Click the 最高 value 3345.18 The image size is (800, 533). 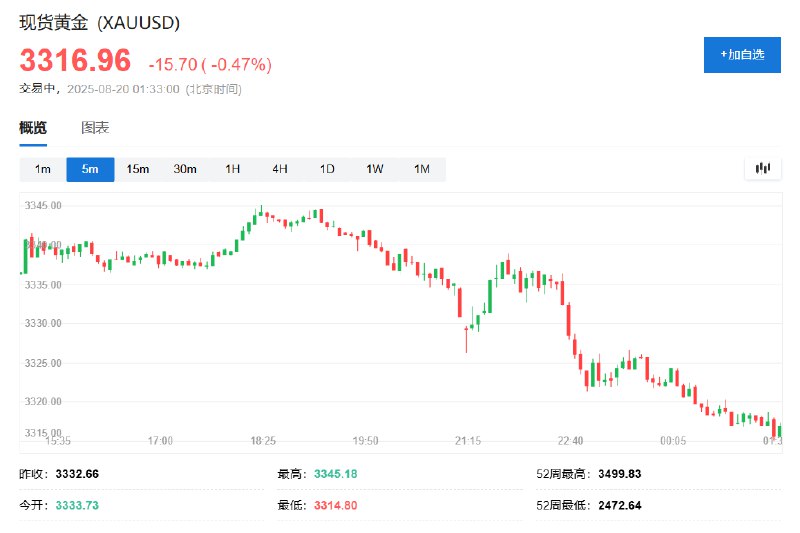pyautogui.click(x=335, y=473)
